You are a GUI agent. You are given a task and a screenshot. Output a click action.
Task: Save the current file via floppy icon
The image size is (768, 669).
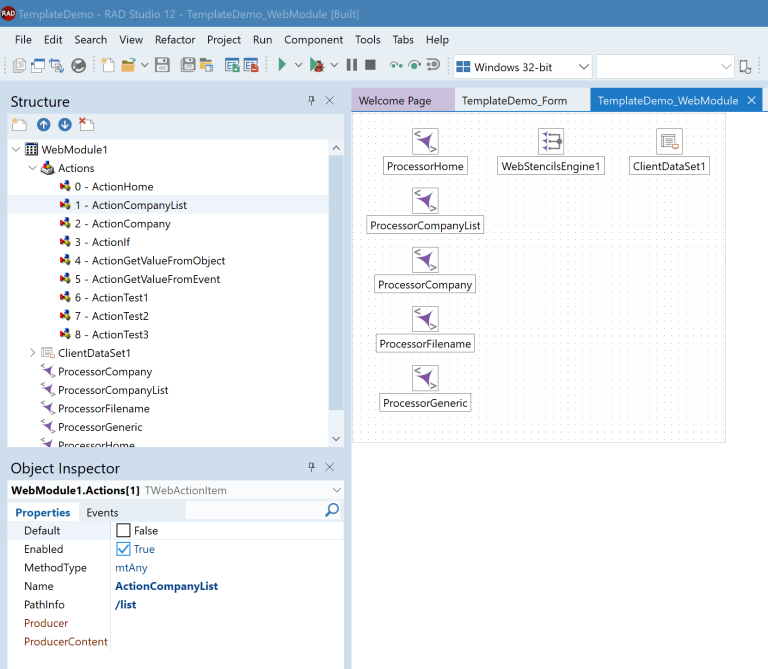click(162, 65)
